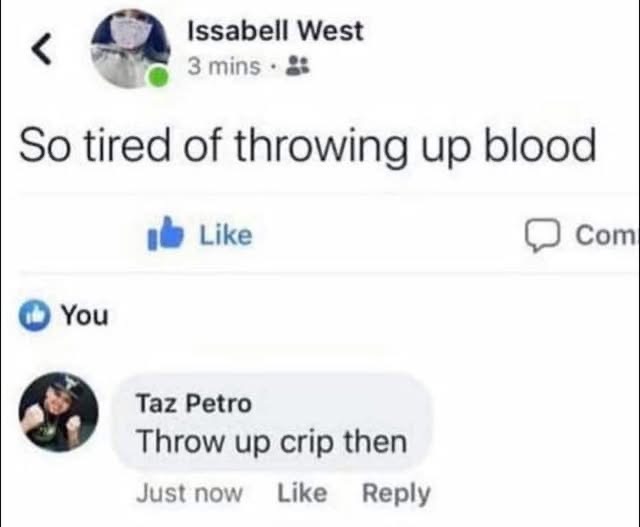640x527 pixels.
Task: View who liked next to You
Action: [85, 316]
